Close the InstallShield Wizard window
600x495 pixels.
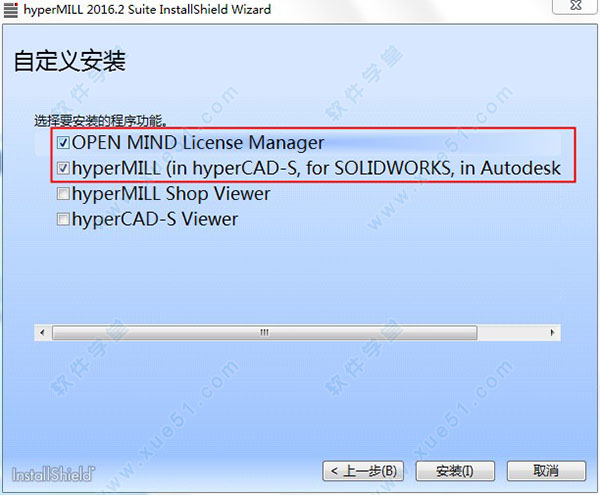click(x=575, y=6)
